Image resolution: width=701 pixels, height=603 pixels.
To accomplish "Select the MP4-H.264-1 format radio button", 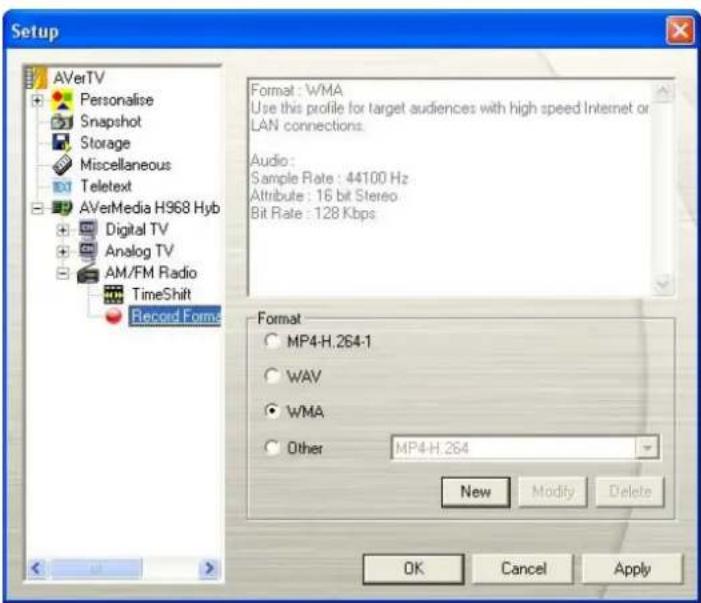I will coord(272,341).
